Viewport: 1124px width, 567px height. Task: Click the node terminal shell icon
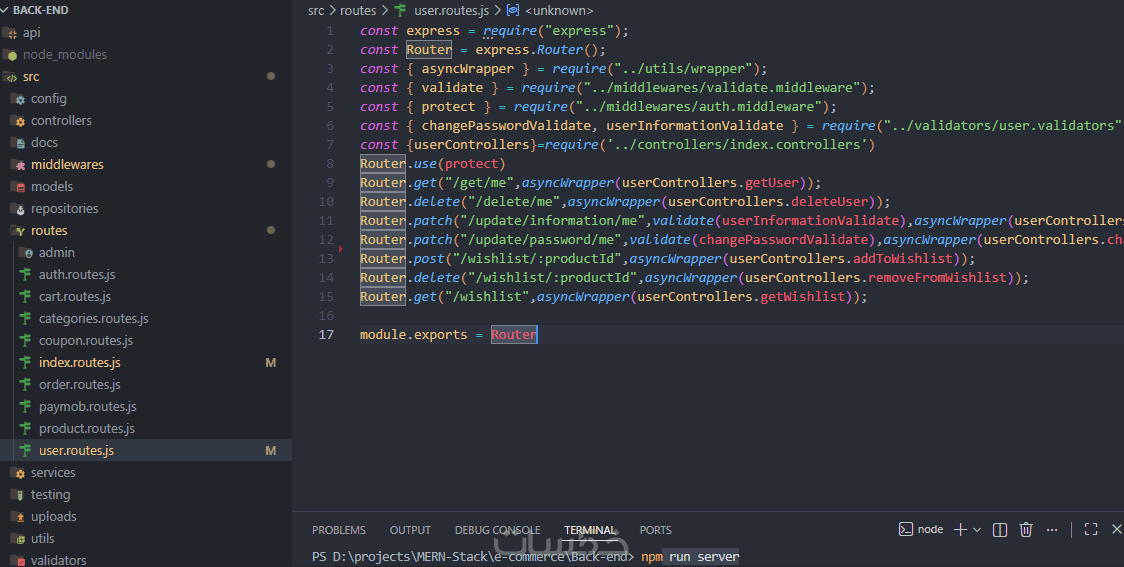point(905,529)
